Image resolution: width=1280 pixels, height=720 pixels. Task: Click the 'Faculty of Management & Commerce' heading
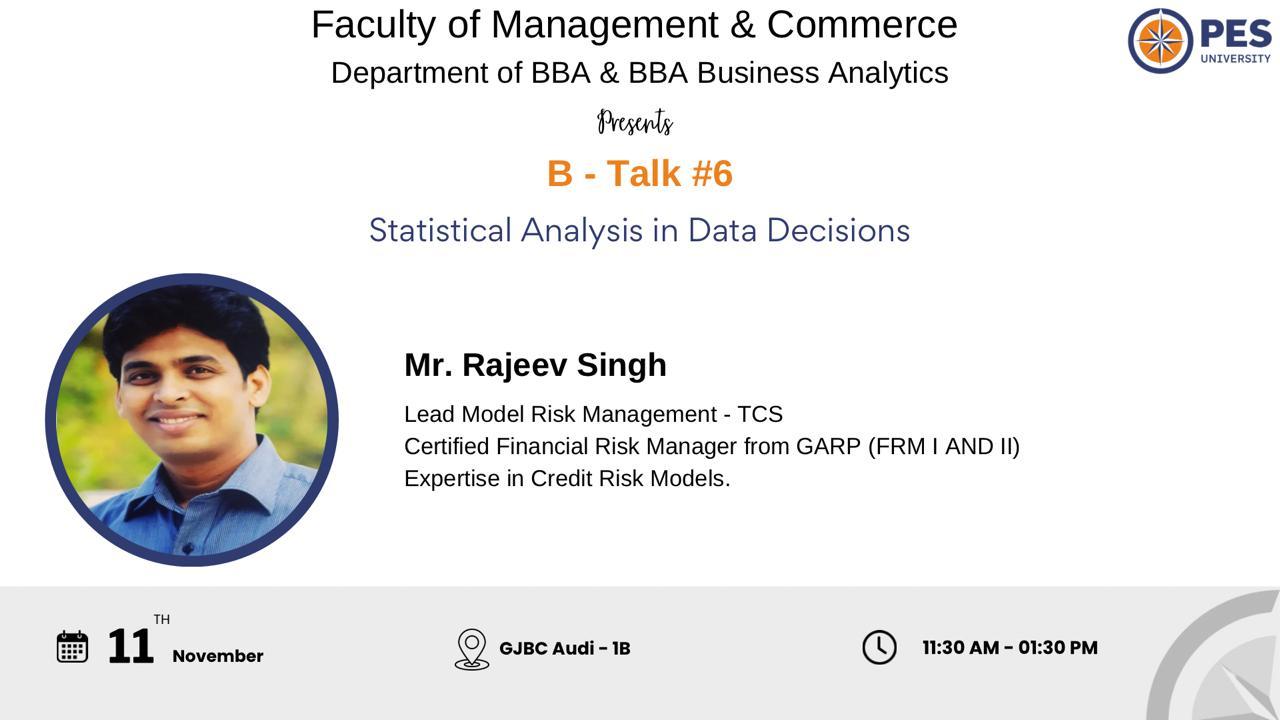[x=634, y=24]
